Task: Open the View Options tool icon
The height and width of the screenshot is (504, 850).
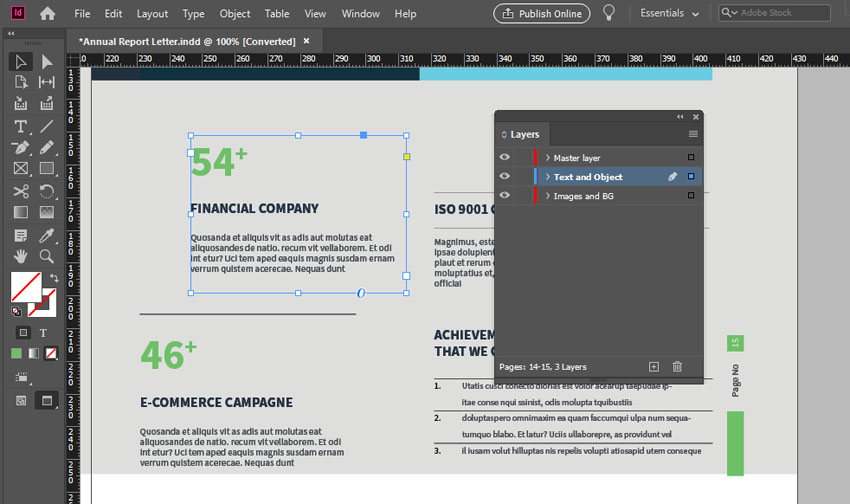Action: click(x=21, y=377)
